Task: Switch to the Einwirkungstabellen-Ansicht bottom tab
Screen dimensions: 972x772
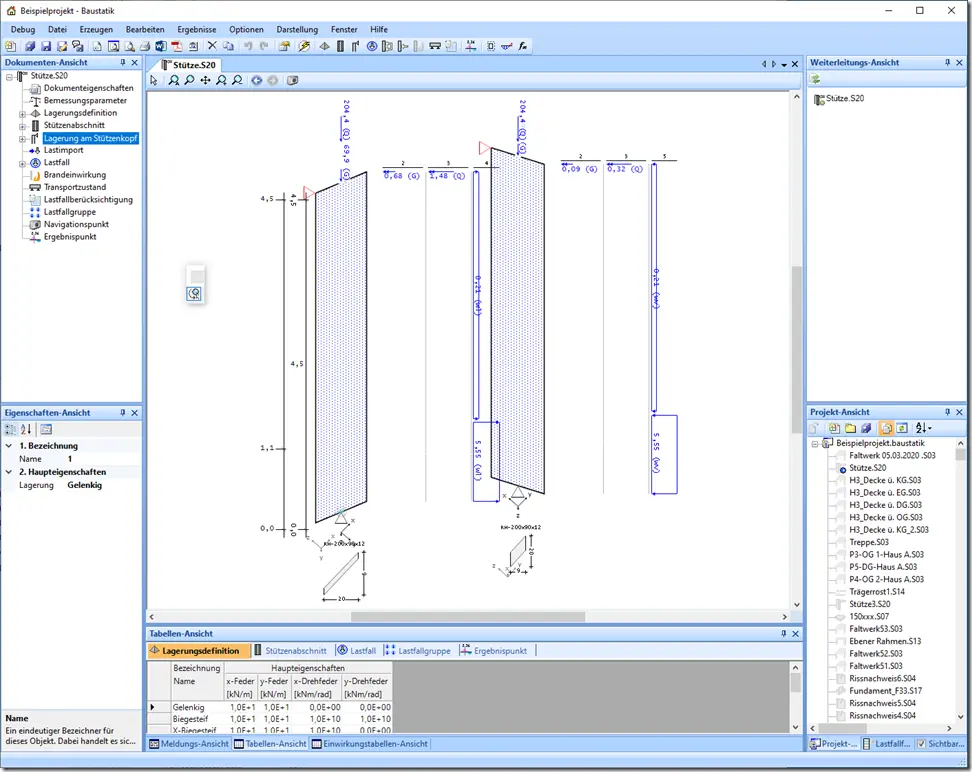Action: [369, 743]
